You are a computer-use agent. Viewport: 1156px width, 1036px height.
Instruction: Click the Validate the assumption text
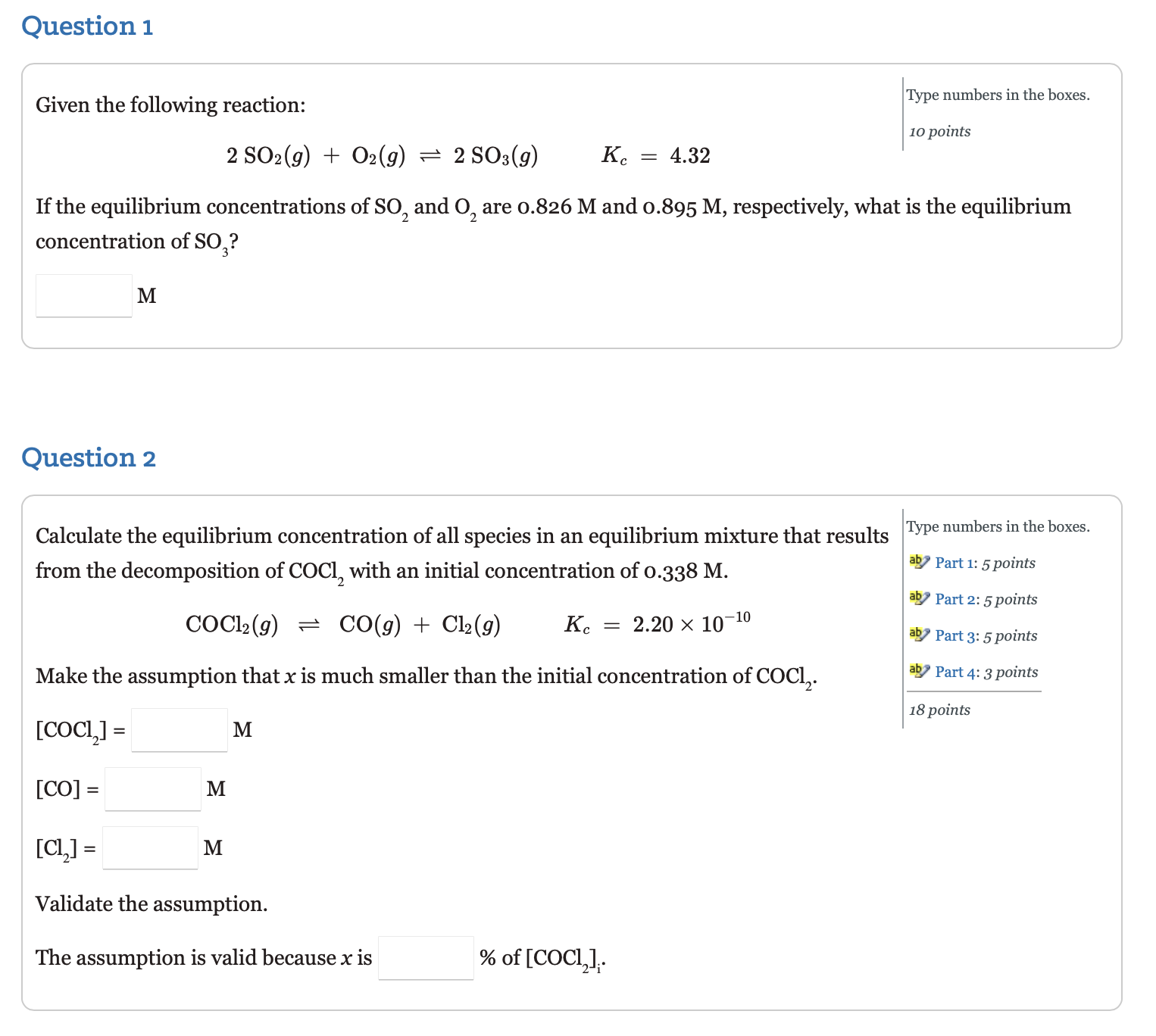(x=152, y=903)
